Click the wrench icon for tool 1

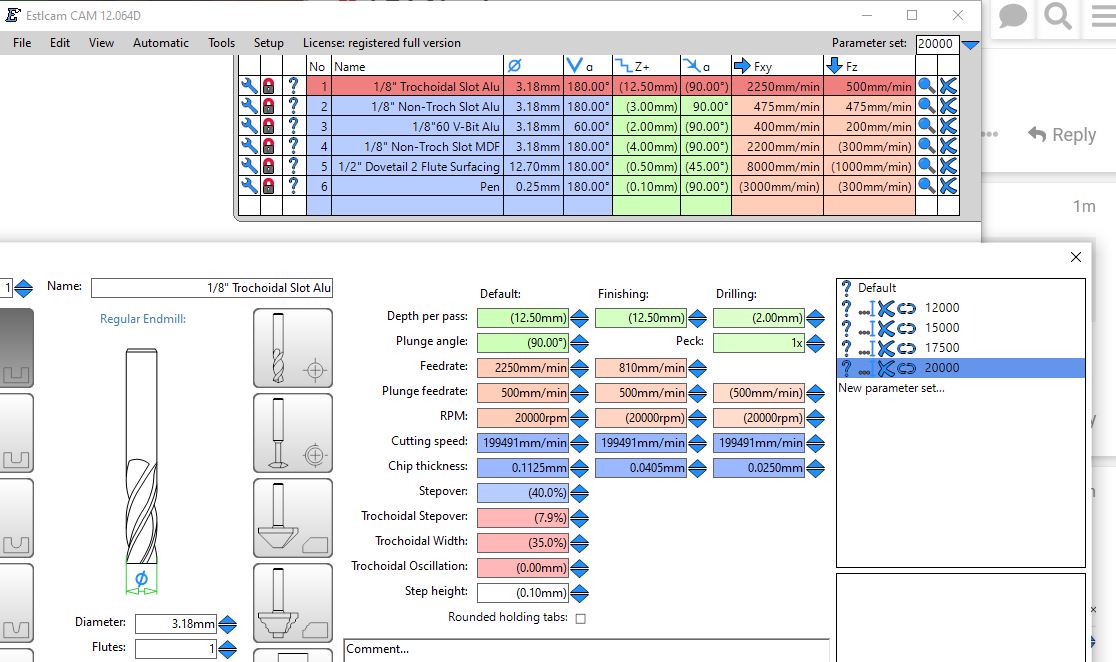click(248, 86)
